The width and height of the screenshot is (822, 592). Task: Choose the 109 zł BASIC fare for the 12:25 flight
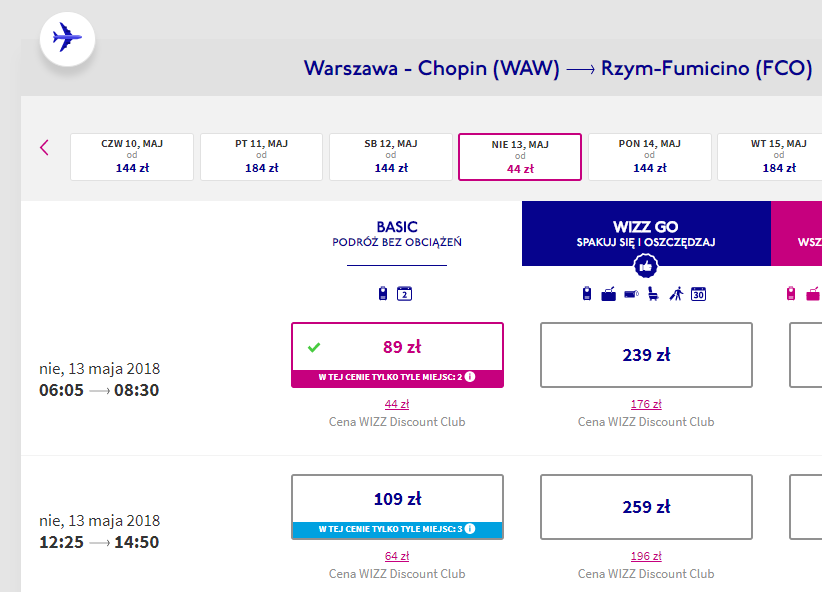pyautogui.click(x=397, y=507)
